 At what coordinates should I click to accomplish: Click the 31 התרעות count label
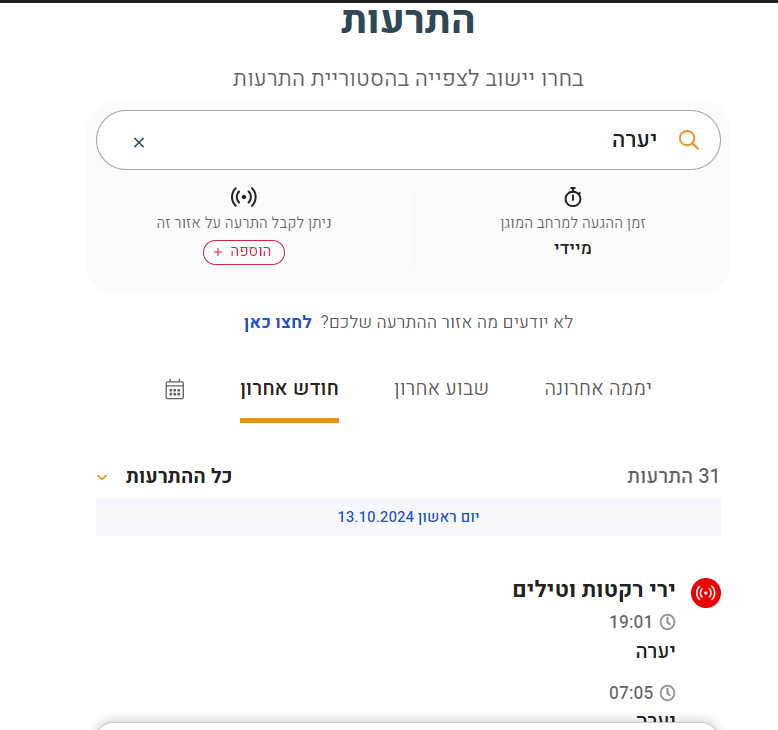click(x=673, y=476)
